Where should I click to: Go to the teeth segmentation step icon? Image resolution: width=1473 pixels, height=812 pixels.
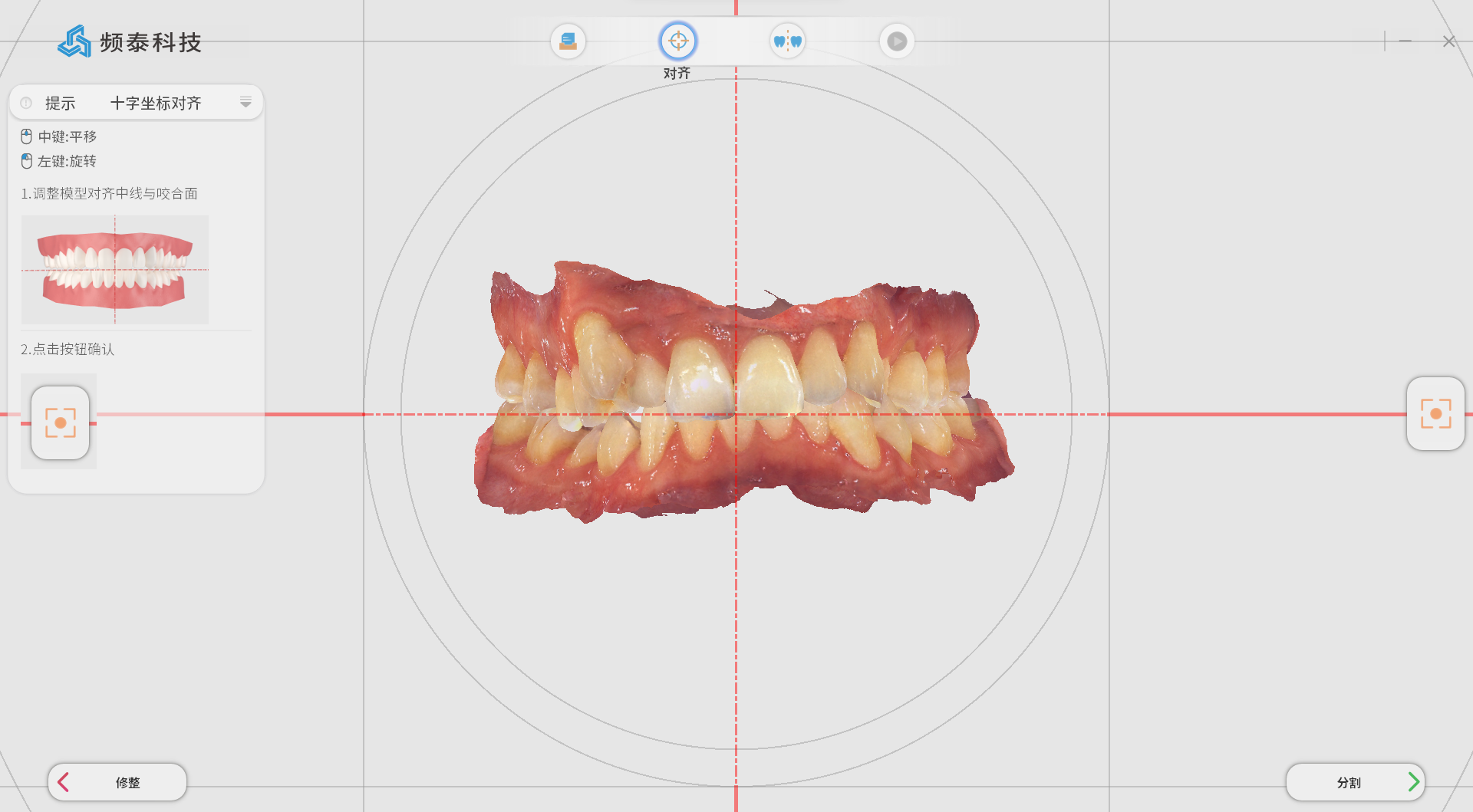pos(787,41)
